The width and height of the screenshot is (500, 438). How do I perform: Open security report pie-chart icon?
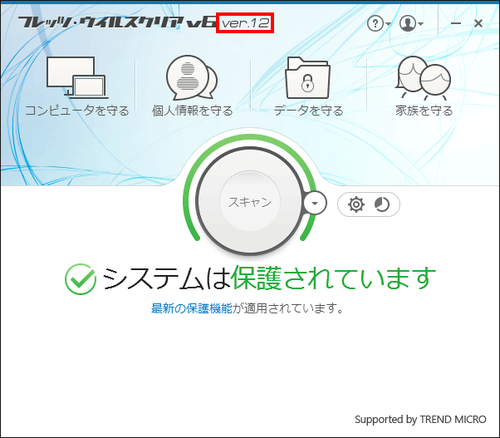[382, 204]
